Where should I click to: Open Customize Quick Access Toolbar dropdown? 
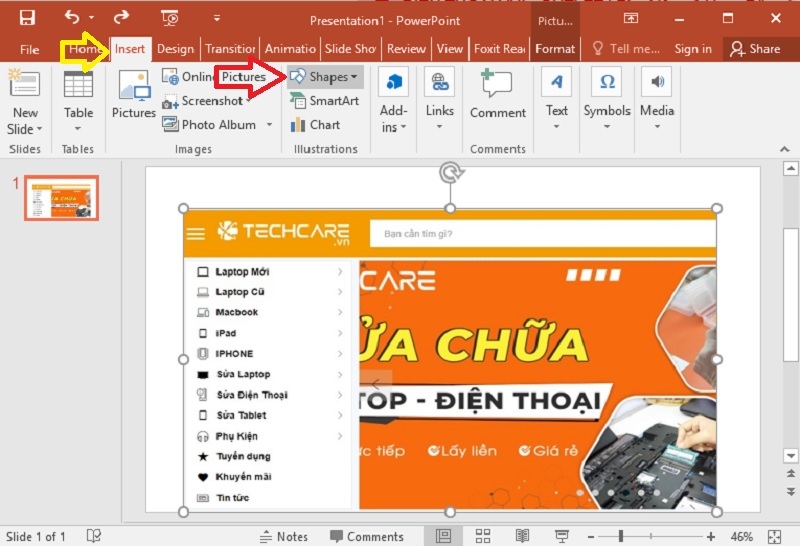pos(217,18)
